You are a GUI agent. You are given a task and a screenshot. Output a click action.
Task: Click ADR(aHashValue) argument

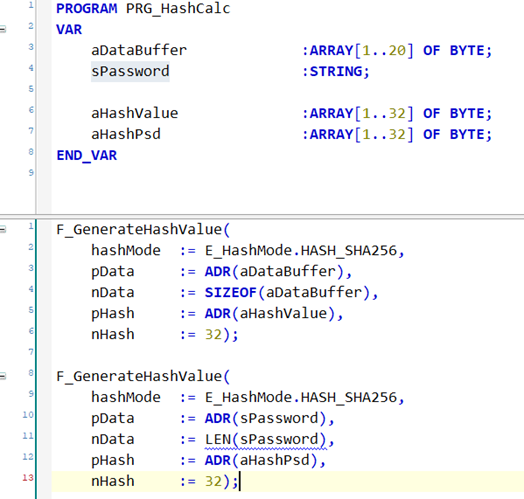coord(270,314)
